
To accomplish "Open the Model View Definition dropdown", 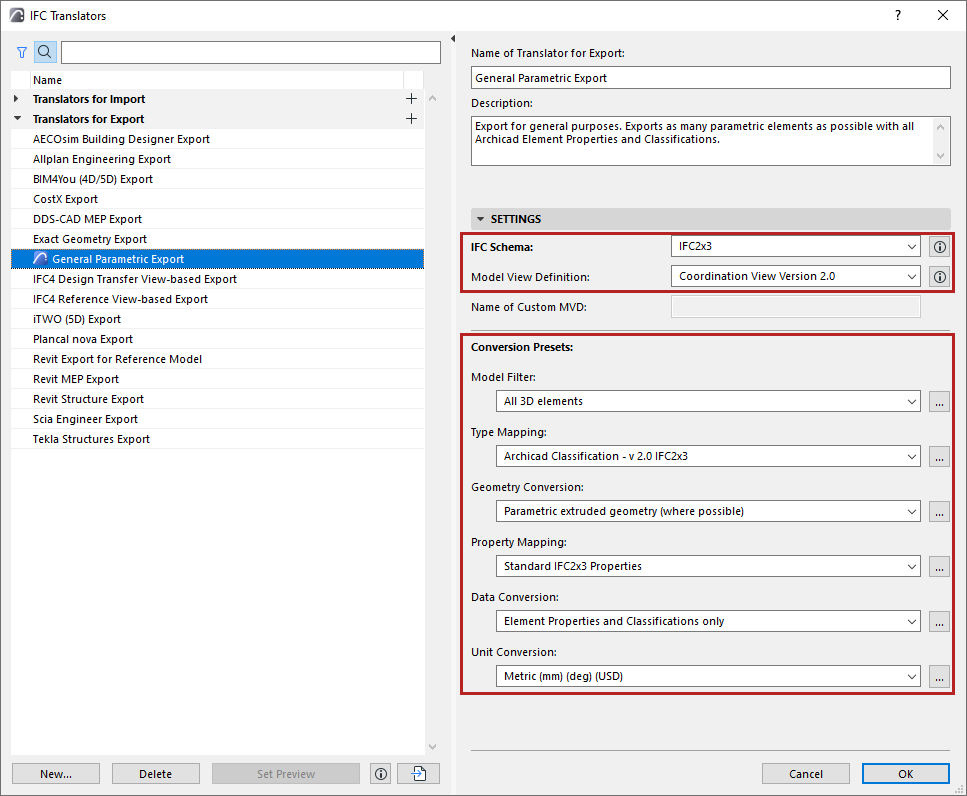I will click(x=796, y=277).
